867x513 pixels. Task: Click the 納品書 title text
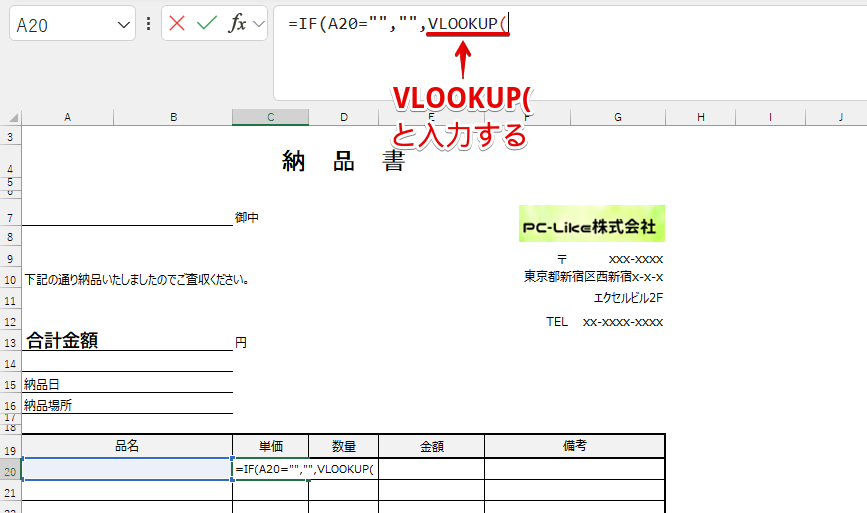[343, 161]
